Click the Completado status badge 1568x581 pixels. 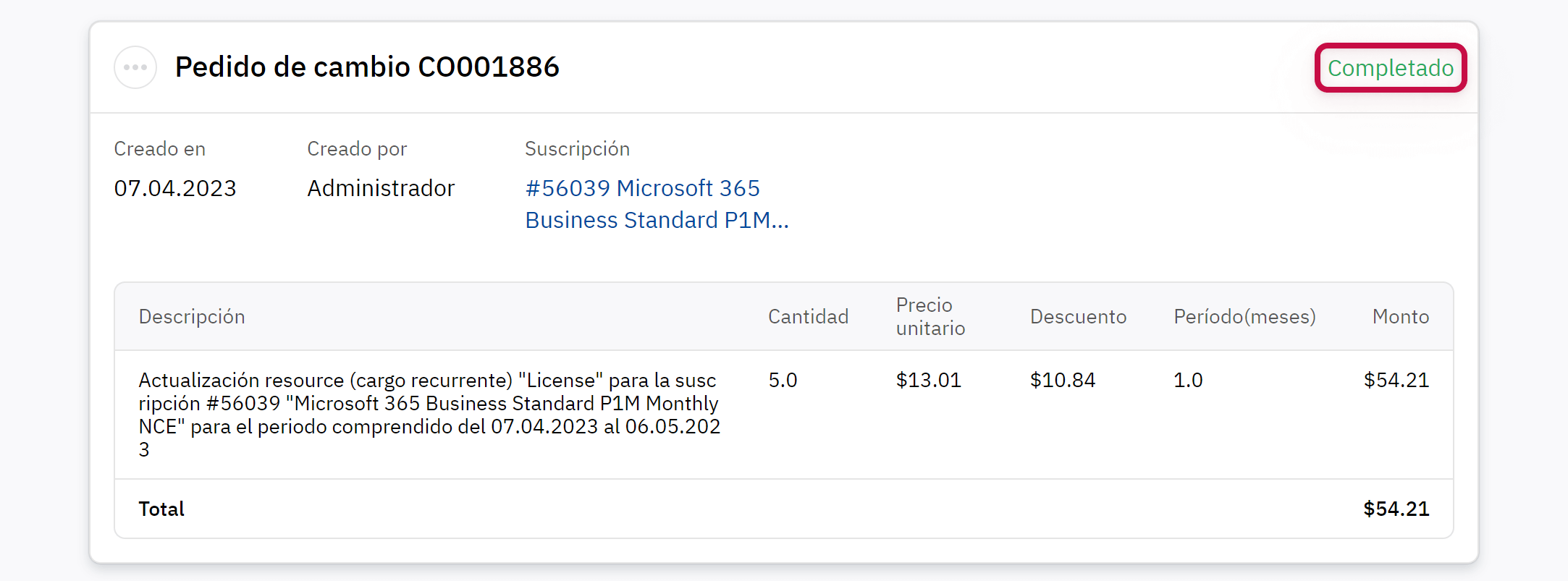pyautogui.click(x=1390, y=68)
